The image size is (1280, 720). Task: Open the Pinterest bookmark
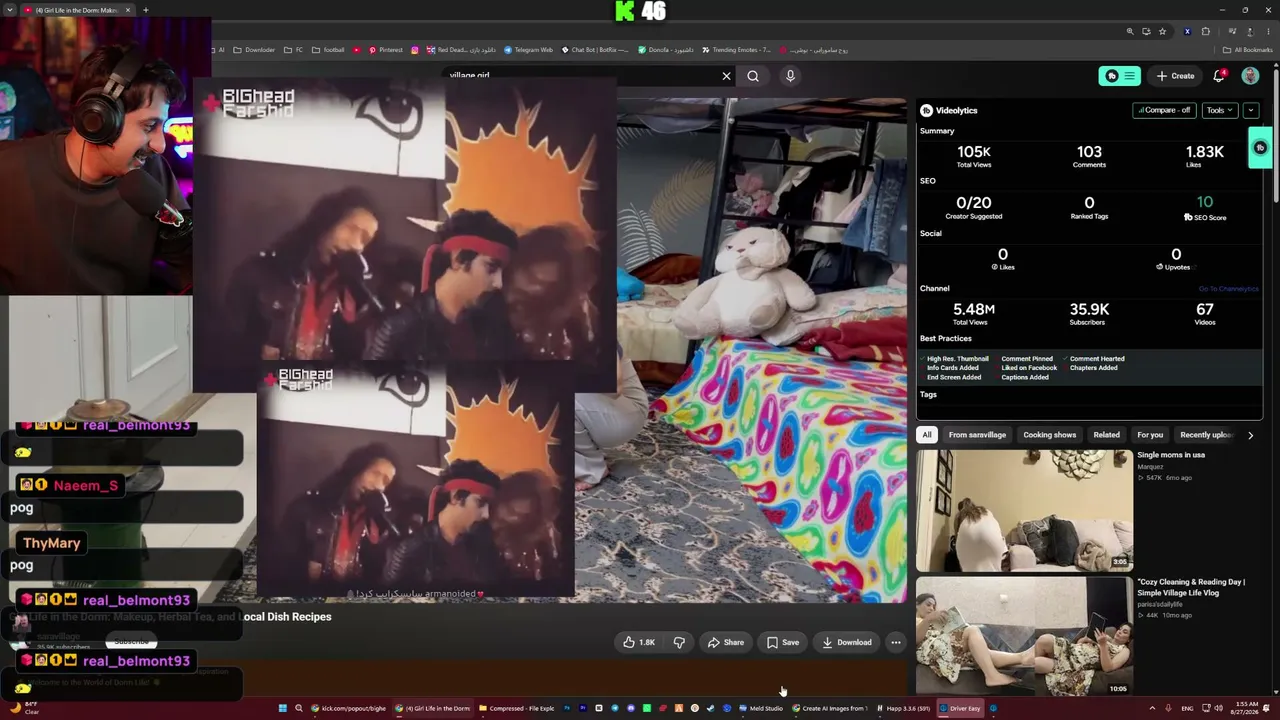385,50
